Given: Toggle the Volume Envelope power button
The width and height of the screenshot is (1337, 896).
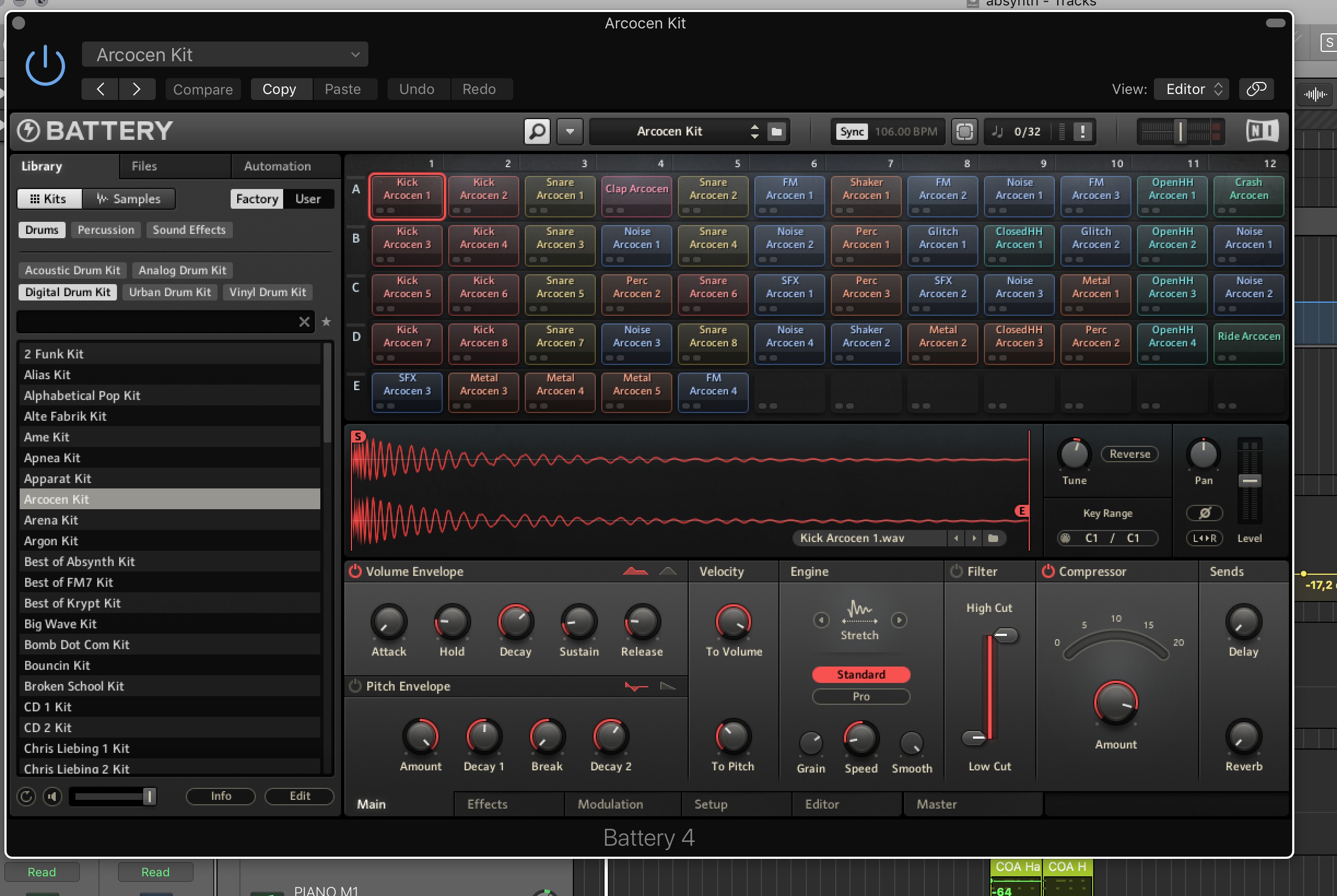Looking at the screenshot, I should (355, 571).
